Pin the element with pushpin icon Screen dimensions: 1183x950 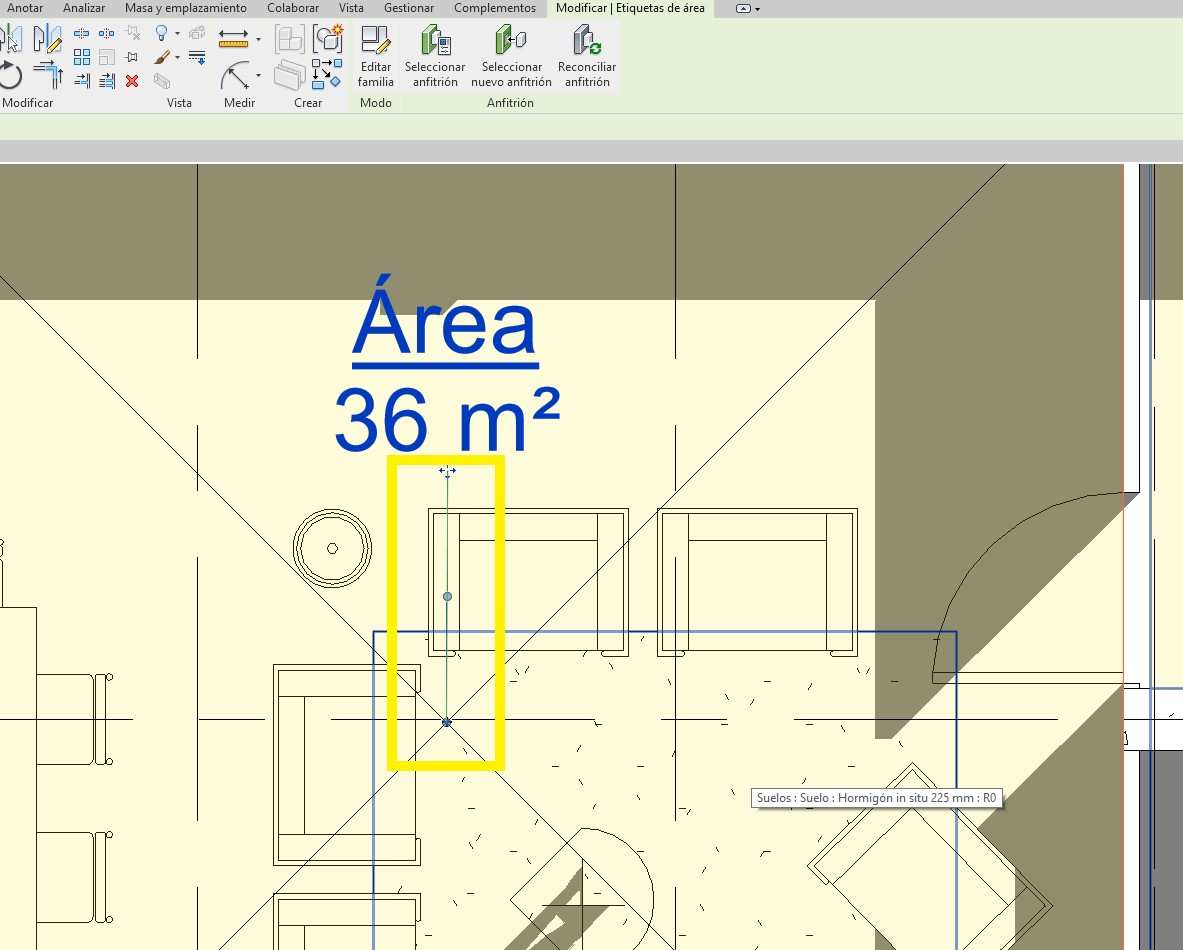click(132, 57)
